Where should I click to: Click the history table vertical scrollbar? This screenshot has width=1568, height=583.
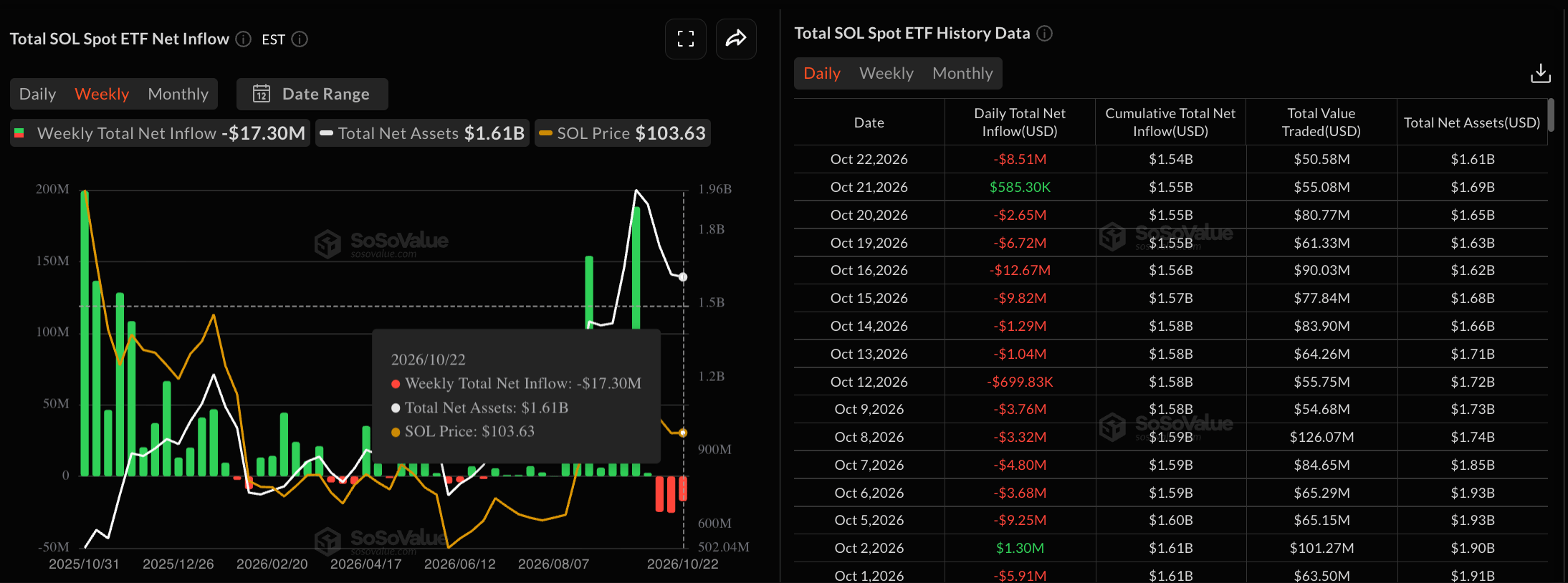[x=1551, y=115]
